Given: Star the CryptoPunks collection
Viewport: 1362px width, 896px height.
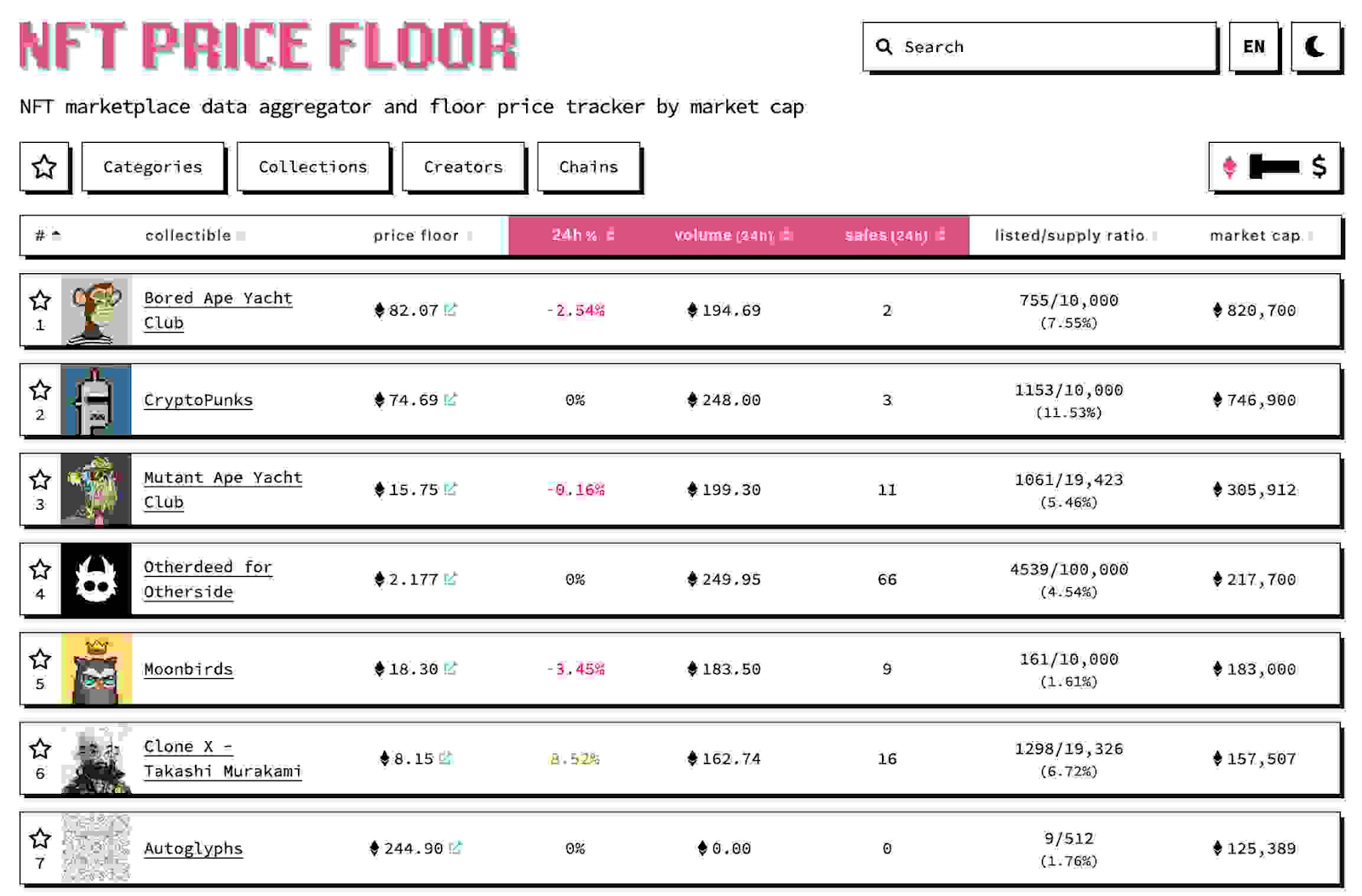Looking at the screenshot, I should [x=40, y=390].
